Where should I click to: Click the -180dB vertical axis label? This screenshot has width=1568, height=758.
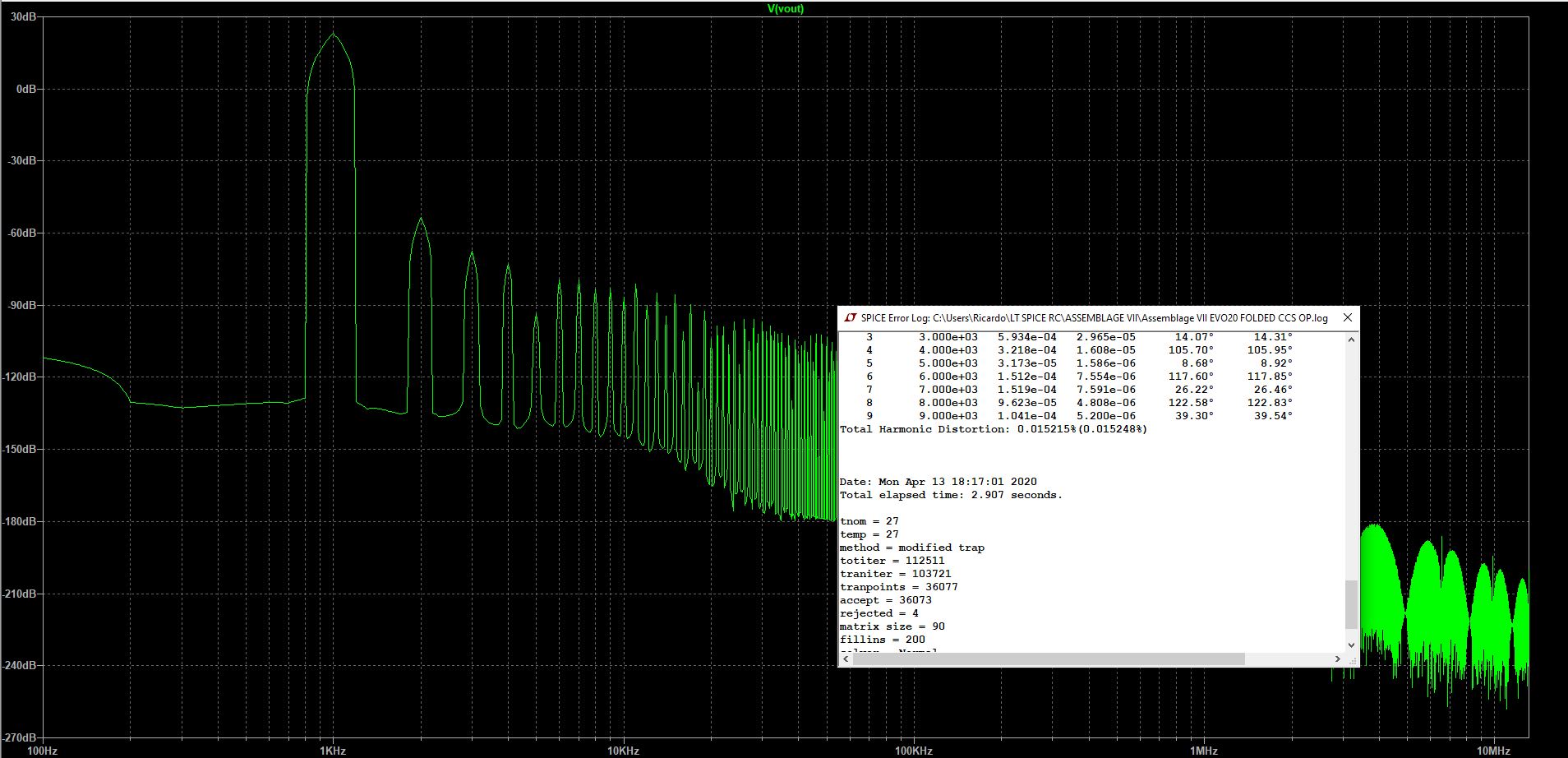(x=20, y=521)
